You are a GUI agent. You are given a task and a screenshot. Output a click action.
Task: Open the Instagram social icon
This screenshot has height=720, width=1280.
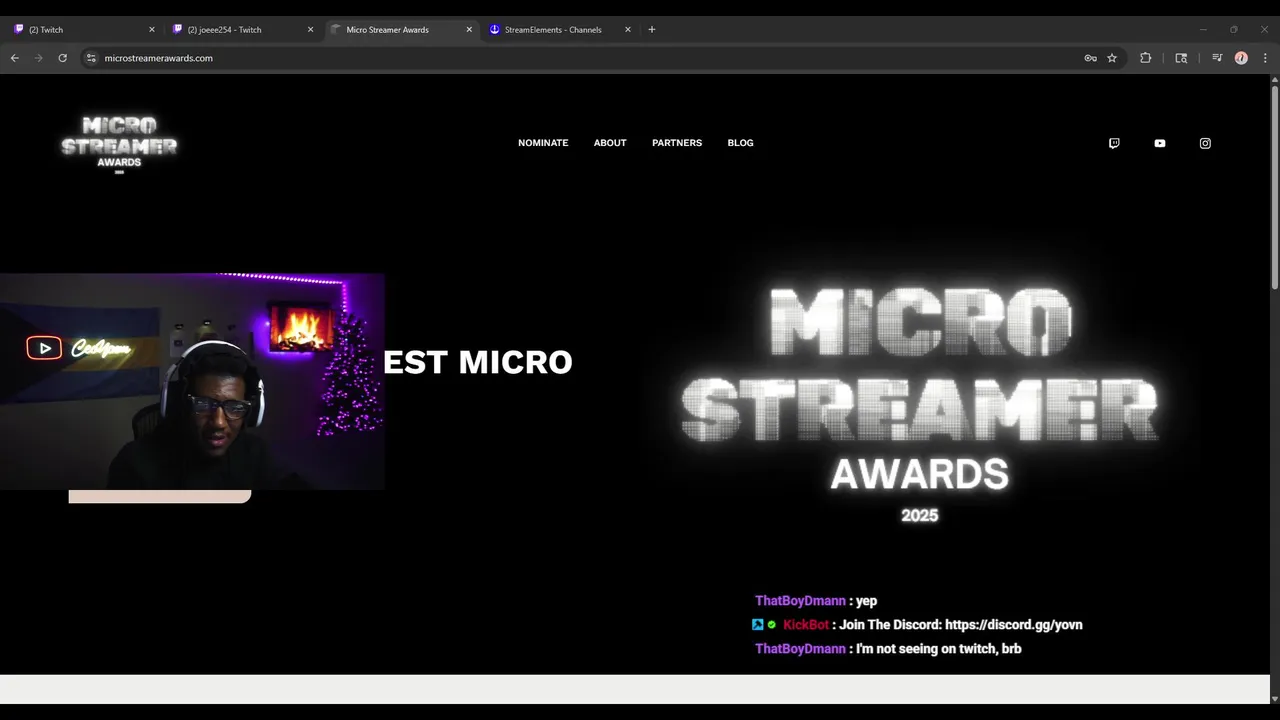click(x=1205, y=143)
